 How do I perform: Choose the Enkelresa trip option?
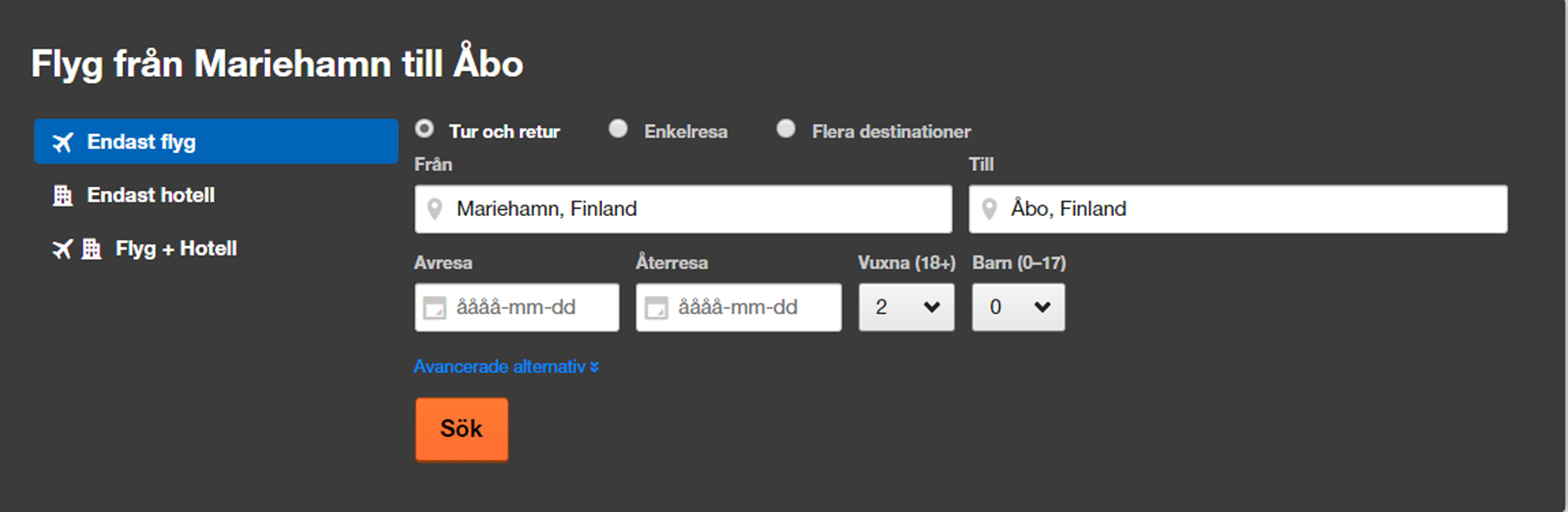point(618,129)
